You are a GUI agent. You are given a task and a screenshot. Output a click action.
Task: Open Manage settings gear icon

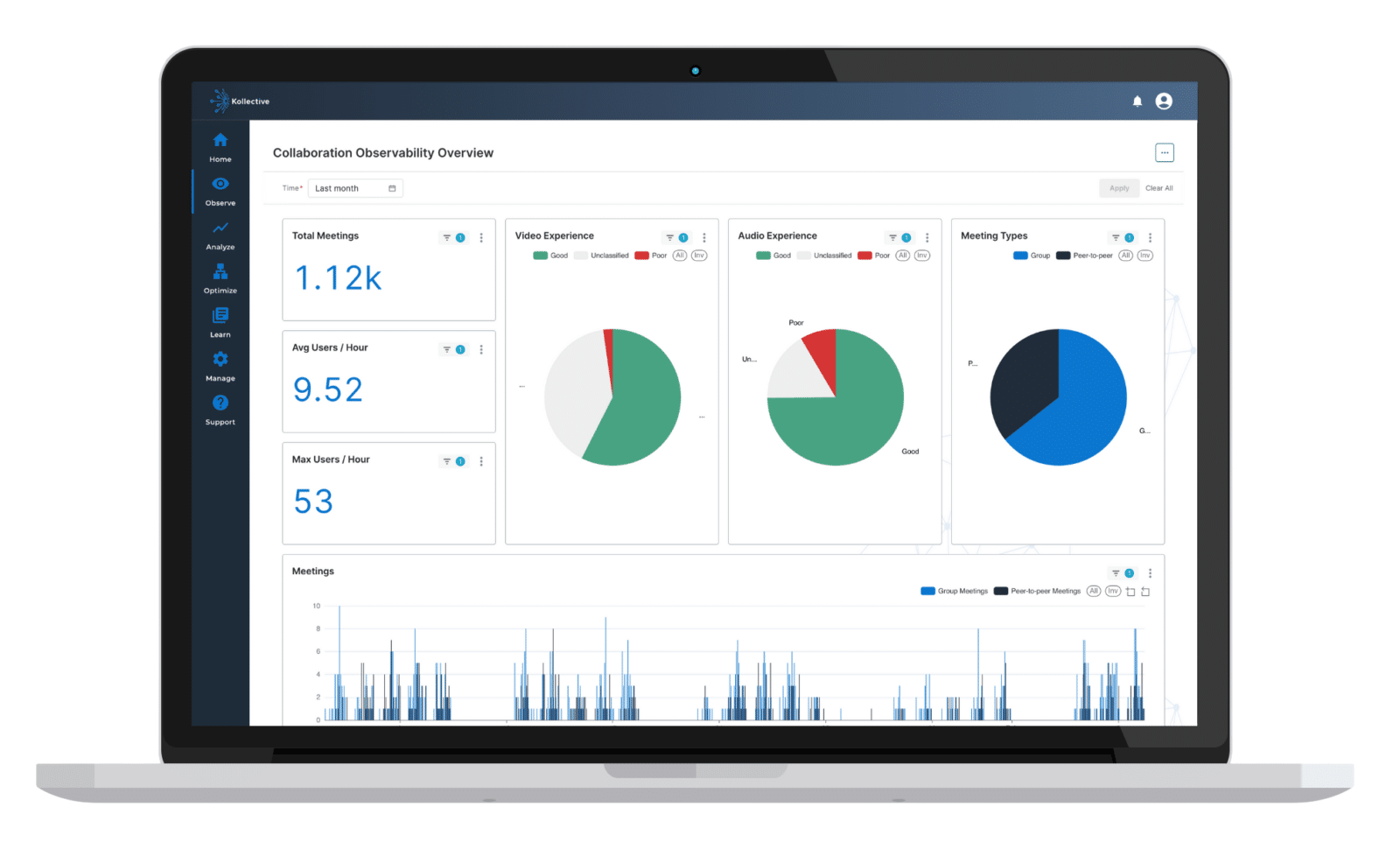tap(220, 360)
